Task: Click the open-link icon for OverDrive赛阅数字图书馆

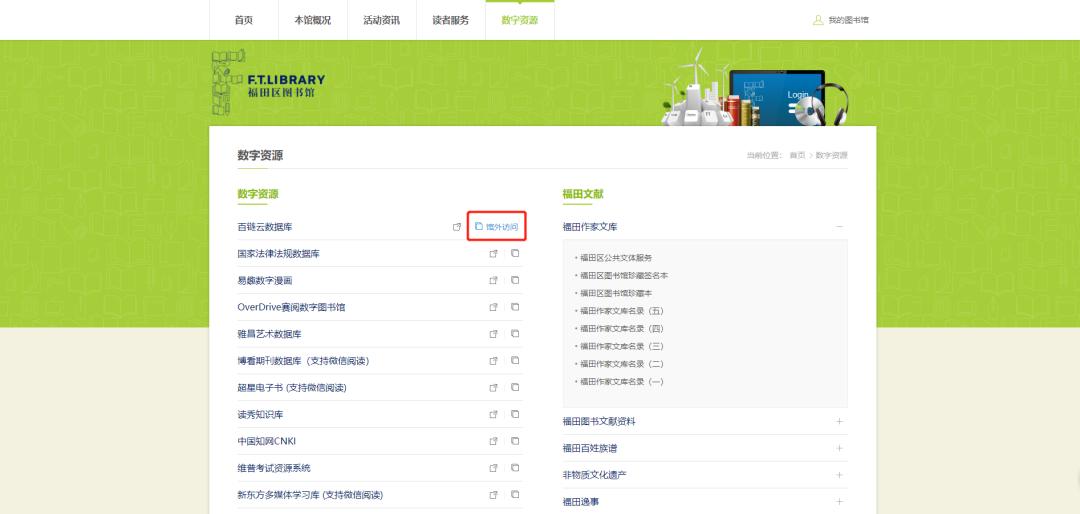Action: (493, 307)
